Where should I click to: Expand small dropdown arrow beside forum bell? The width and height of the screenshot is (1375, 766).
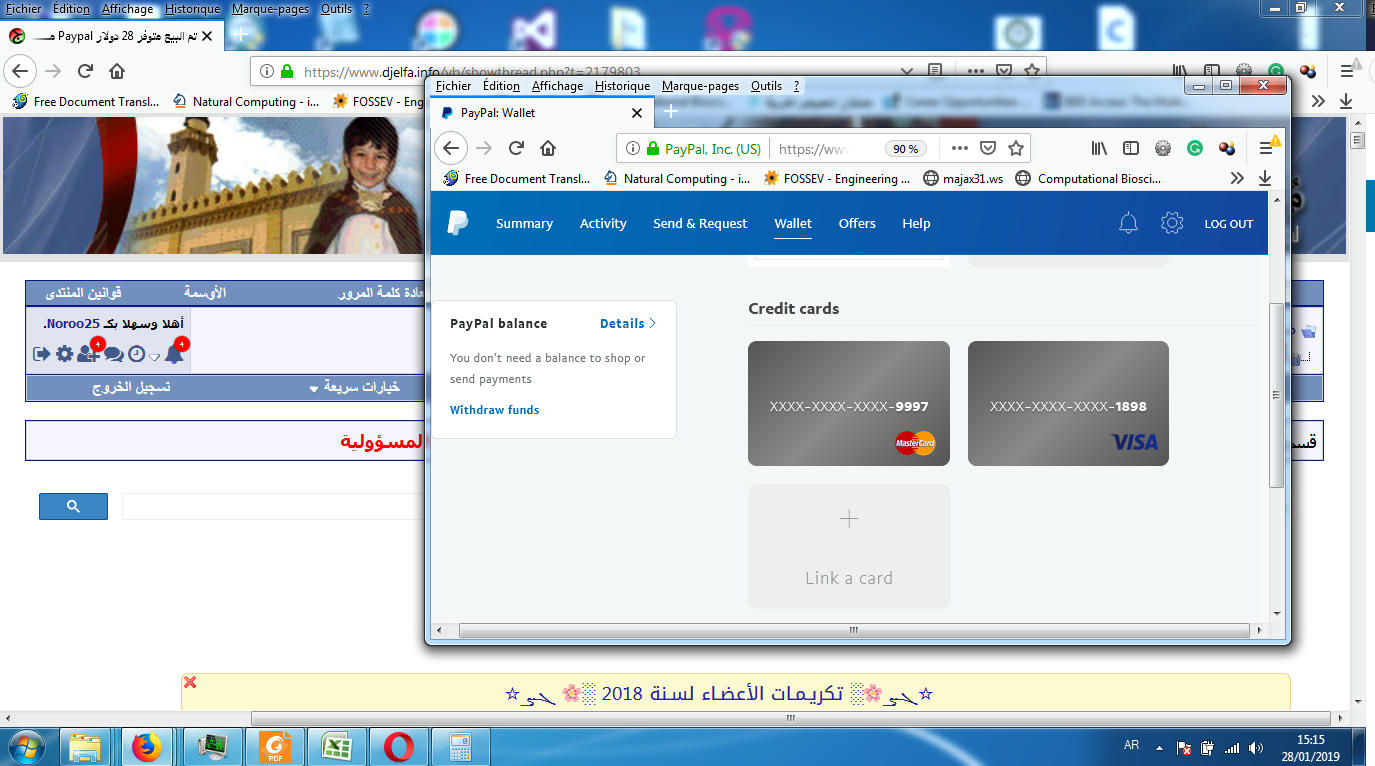pyautogui.click(x=154, y=357)
